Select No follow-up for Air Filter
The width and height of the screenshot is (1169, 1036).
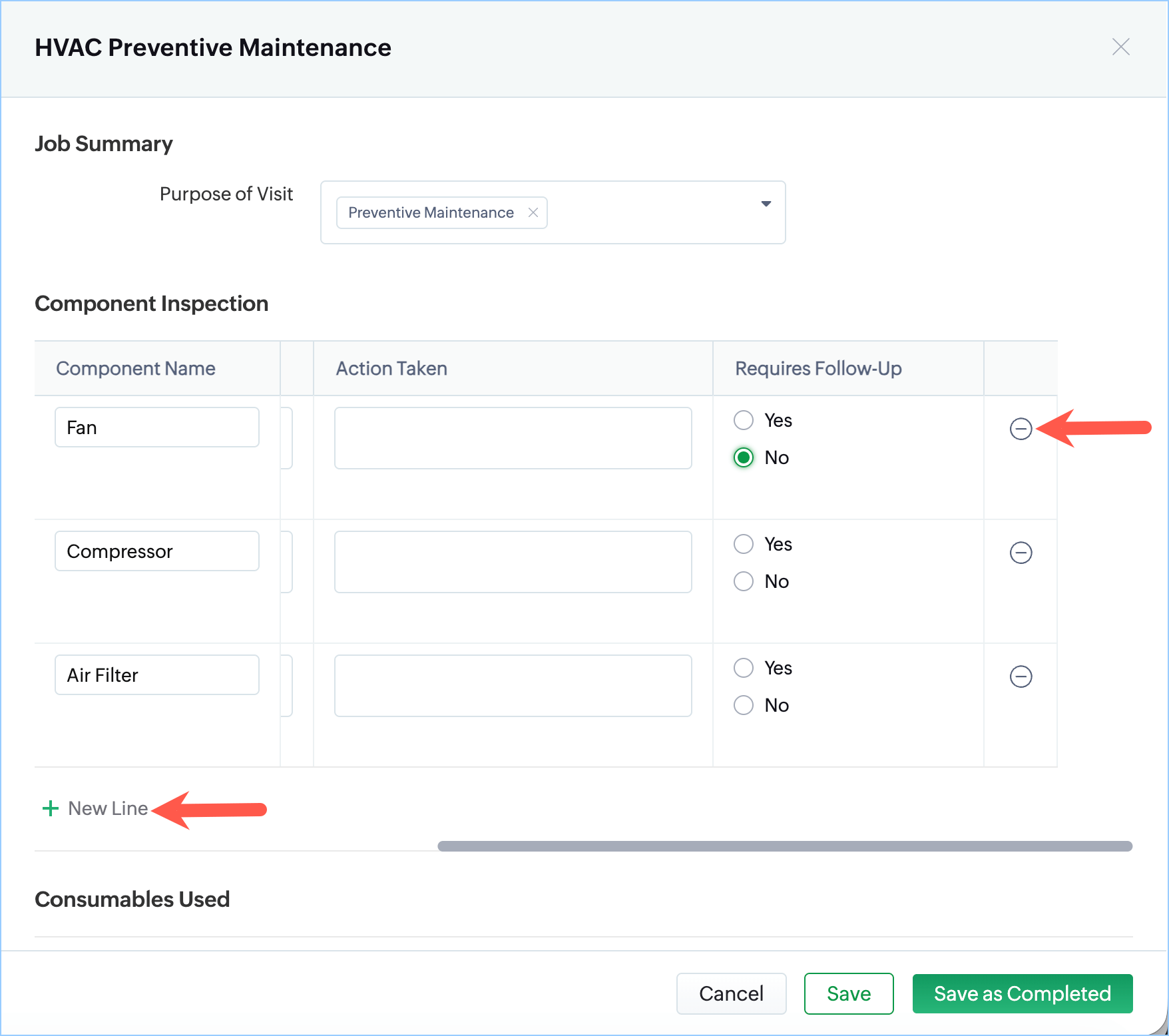(x=744, y=705)
